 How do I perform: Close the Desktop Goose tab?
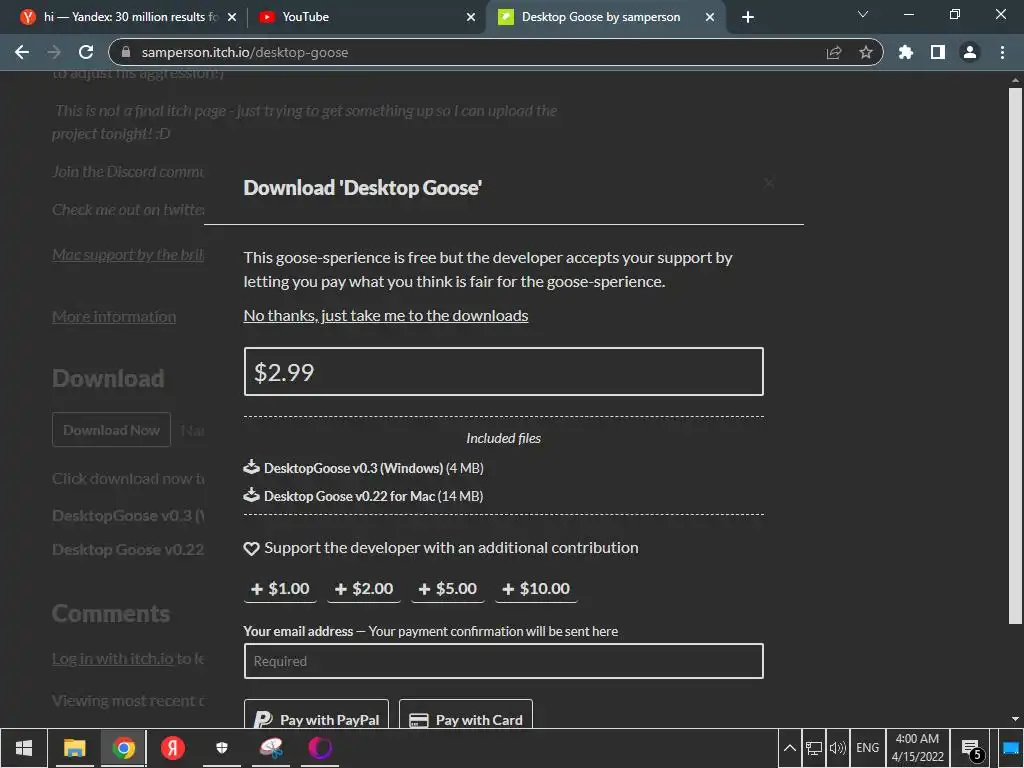710,17
